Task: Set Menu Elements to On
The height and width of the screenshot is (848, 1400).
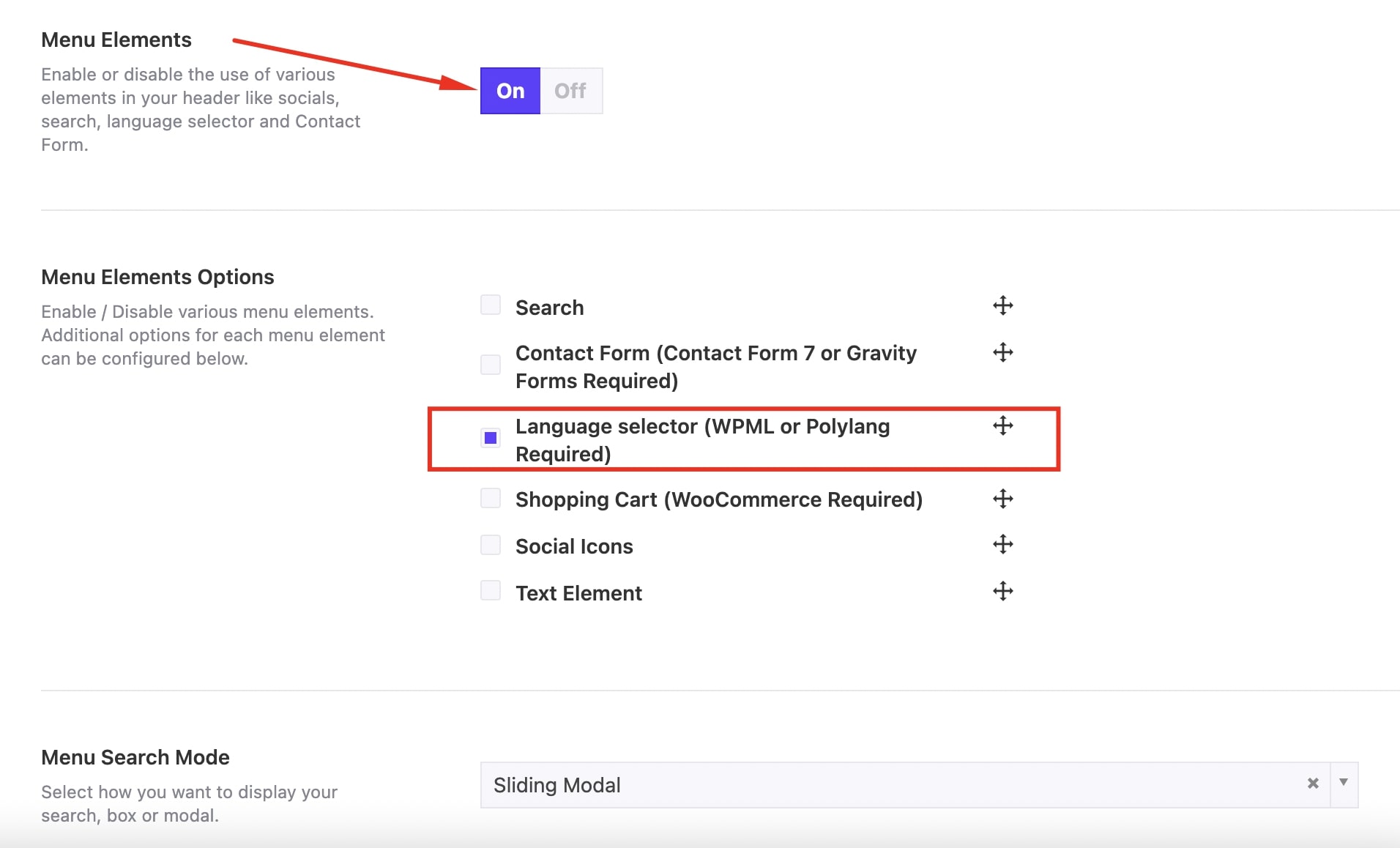Action: click(510, 90)
